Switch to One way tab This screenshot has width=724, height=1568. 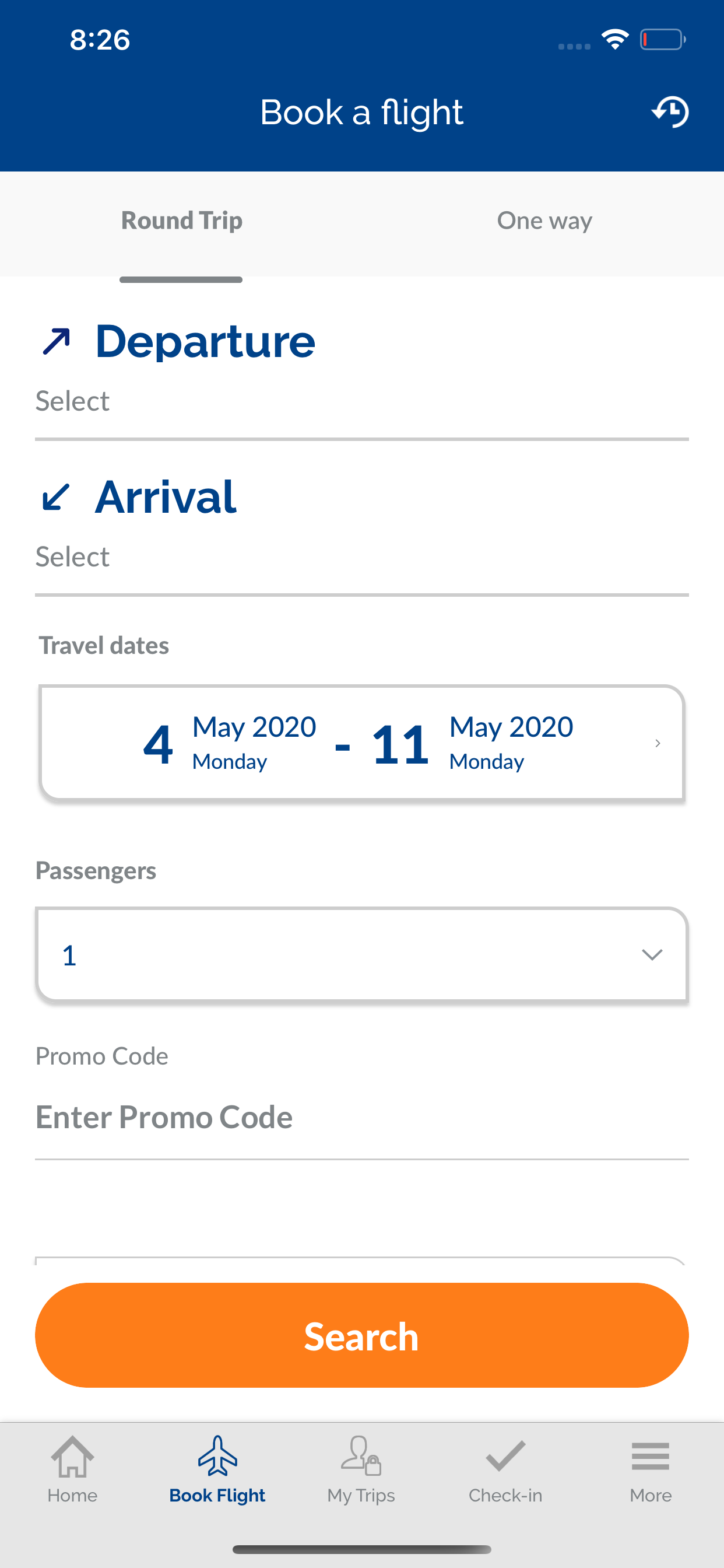(x=544, y=220)
